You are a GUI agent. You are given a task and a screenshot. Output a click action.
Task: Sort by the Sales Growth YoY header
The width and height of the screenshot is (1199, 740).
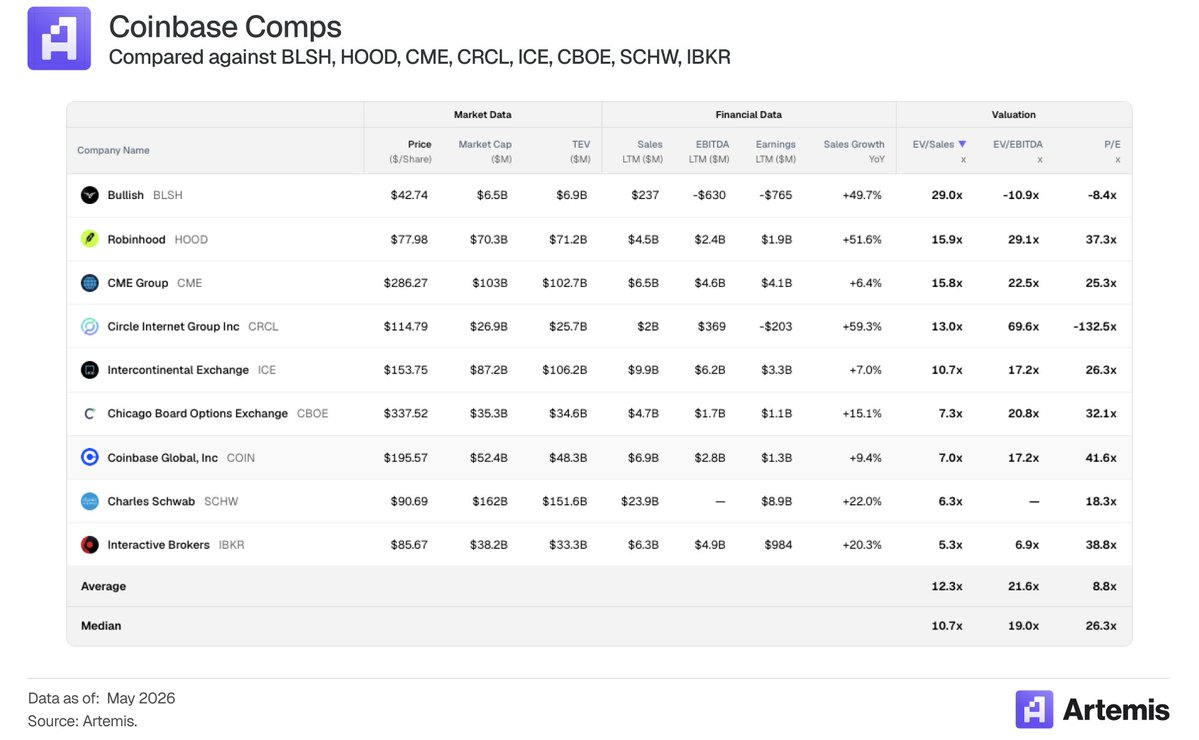(x=853, y=151)
